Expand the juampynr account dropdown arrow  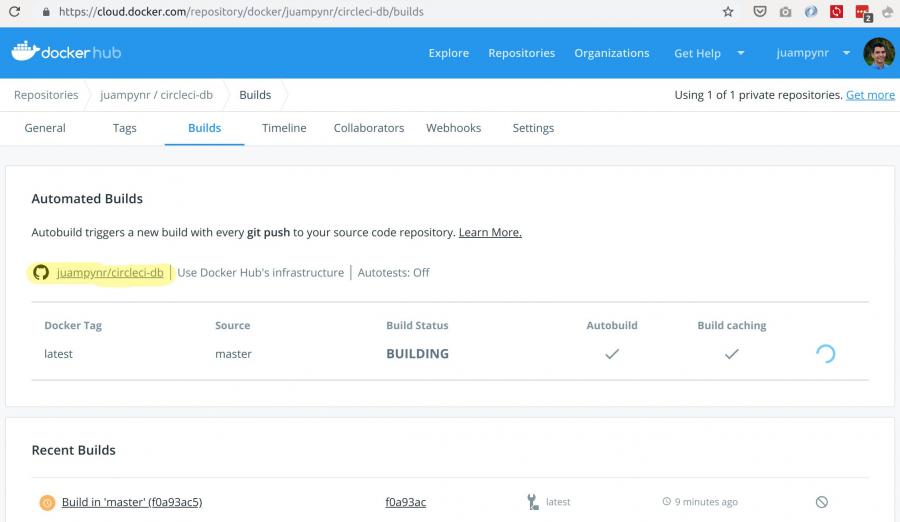coord(846,53)
